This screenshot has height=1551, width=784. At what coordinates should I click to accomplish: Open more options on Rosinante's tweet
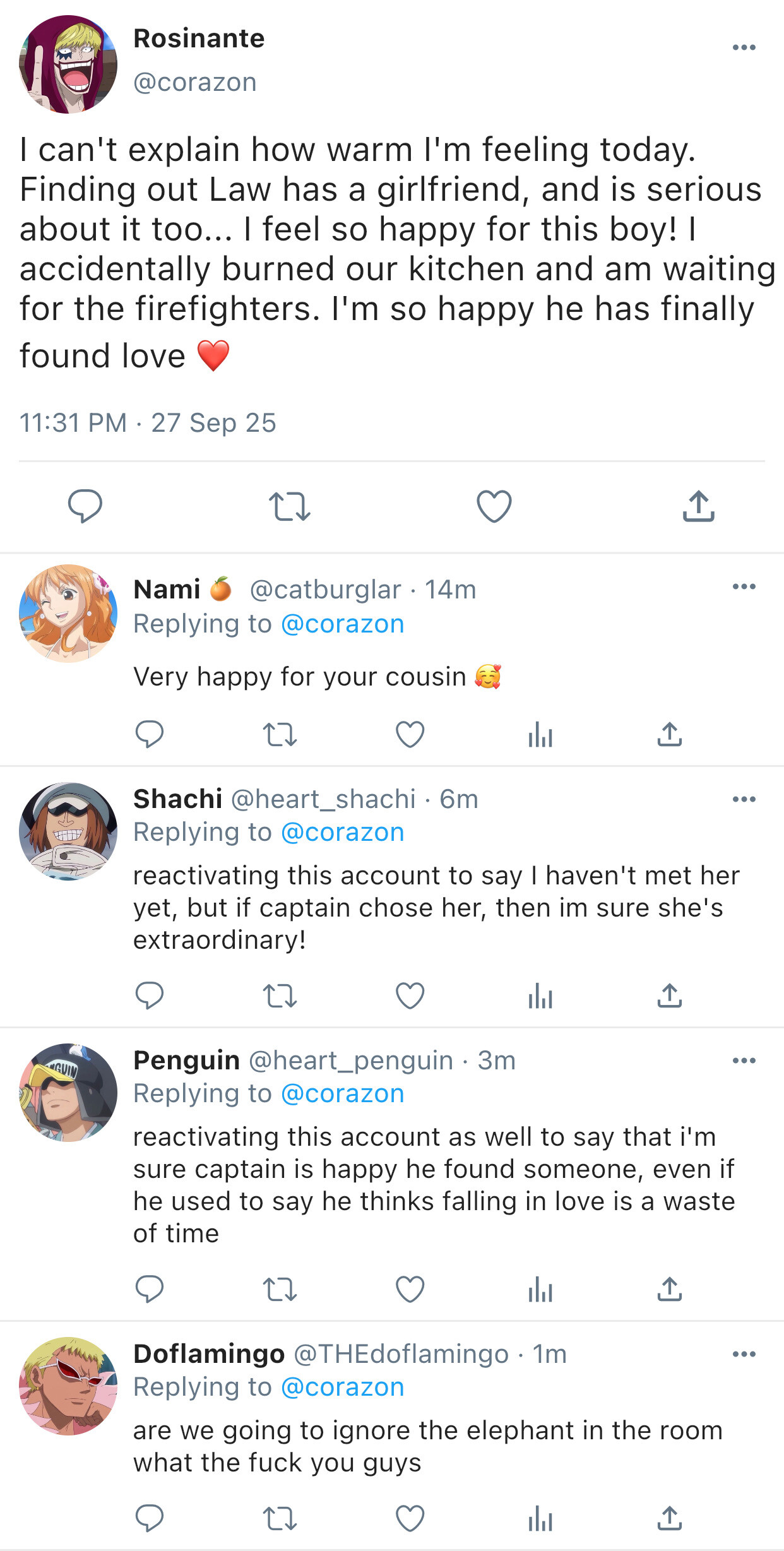pyautogui.click(x=744, y=47)
